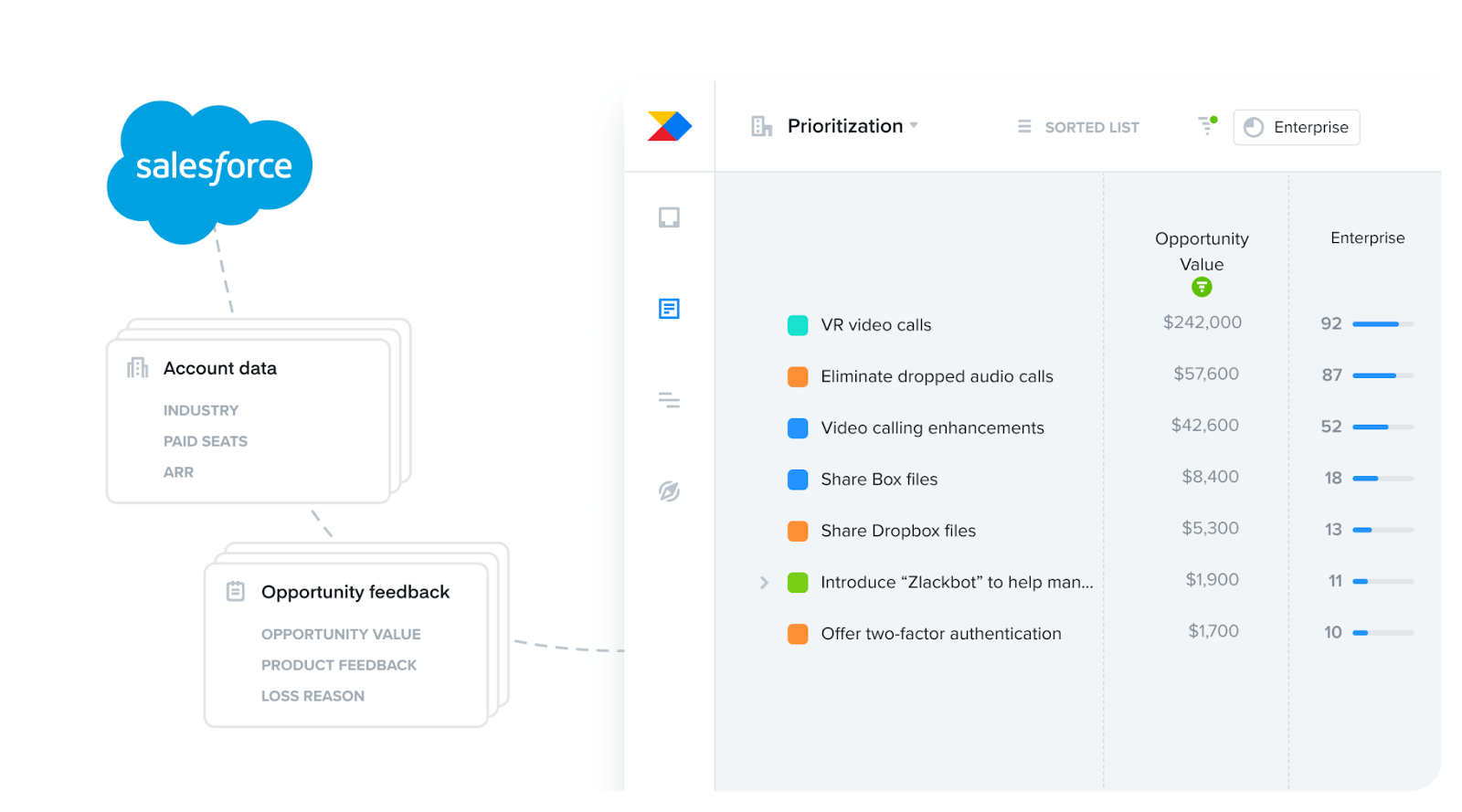Click INDUSTRY field in Account data
Image resolution: width=1462 pixels, height=812 pixels.
pos(201,411)
